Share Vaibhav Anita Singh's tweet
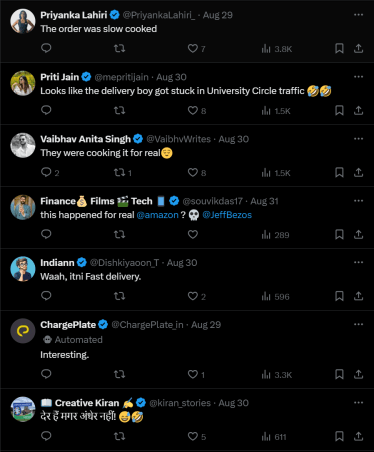 click(358, 172)
